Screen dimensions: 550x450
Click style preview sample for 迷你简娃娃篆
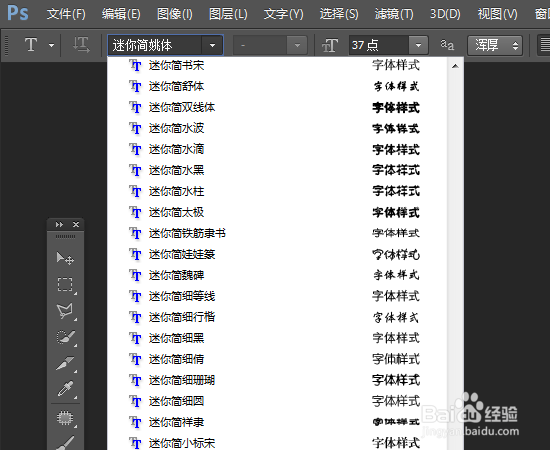(396, 254)
